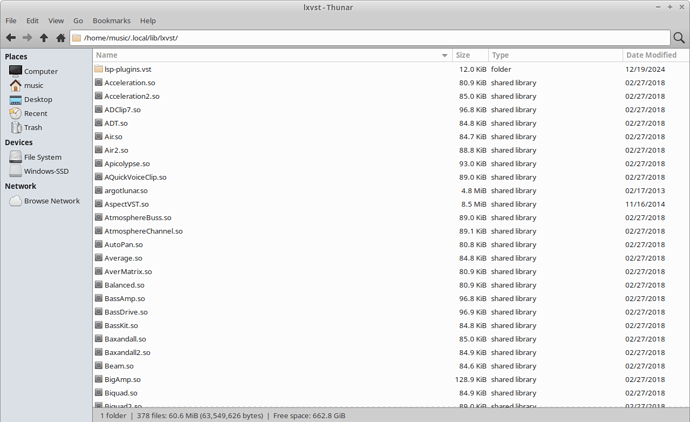Select the lsp-plugins.vst folder
This screenshot has width=690, height=422.
pos(128,69)
